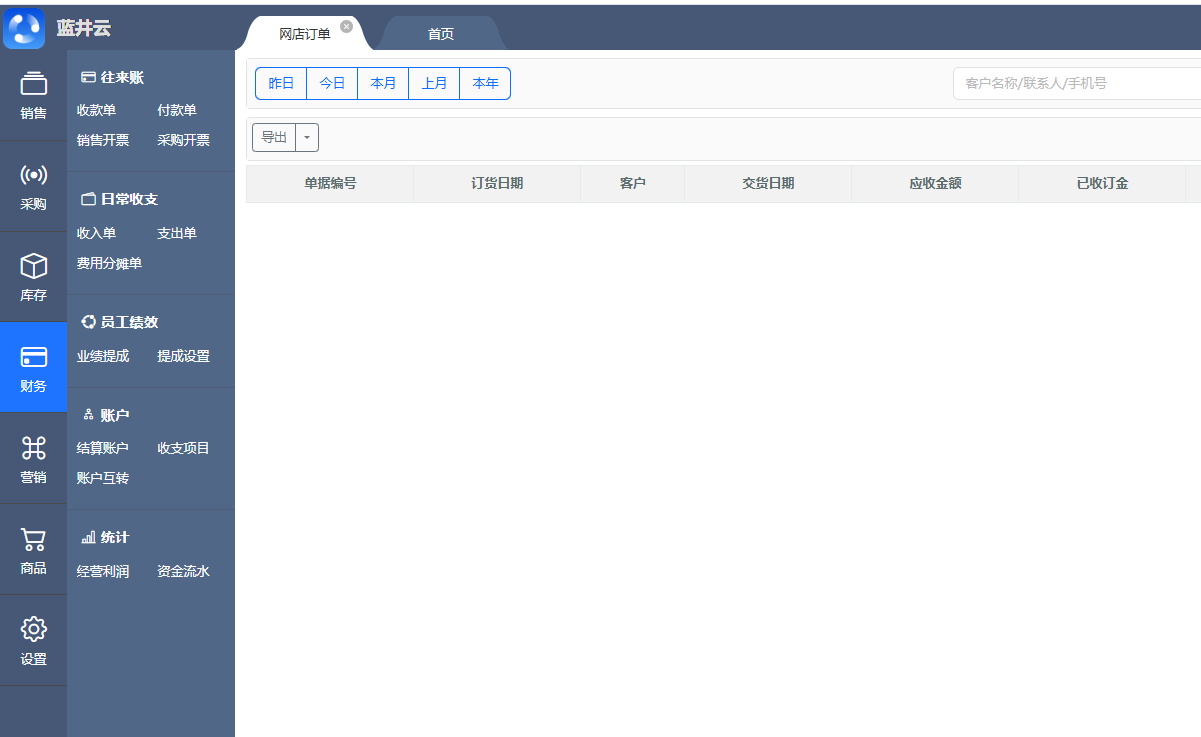The width and height of the screenshot is (1201, 737).
Task: Open 收入单 menu item
Action: [x=97, y=233]
